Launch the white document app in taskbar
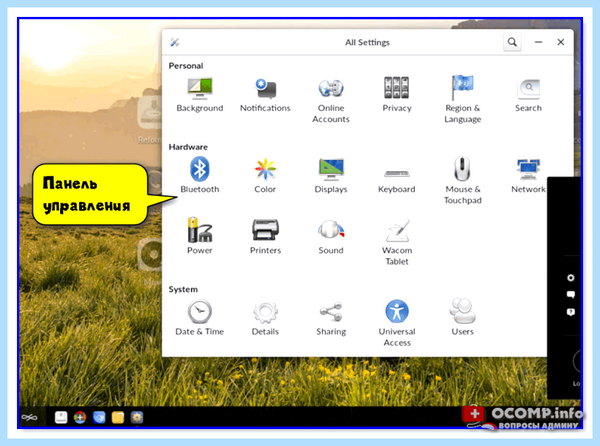 [x=61, y=417]
